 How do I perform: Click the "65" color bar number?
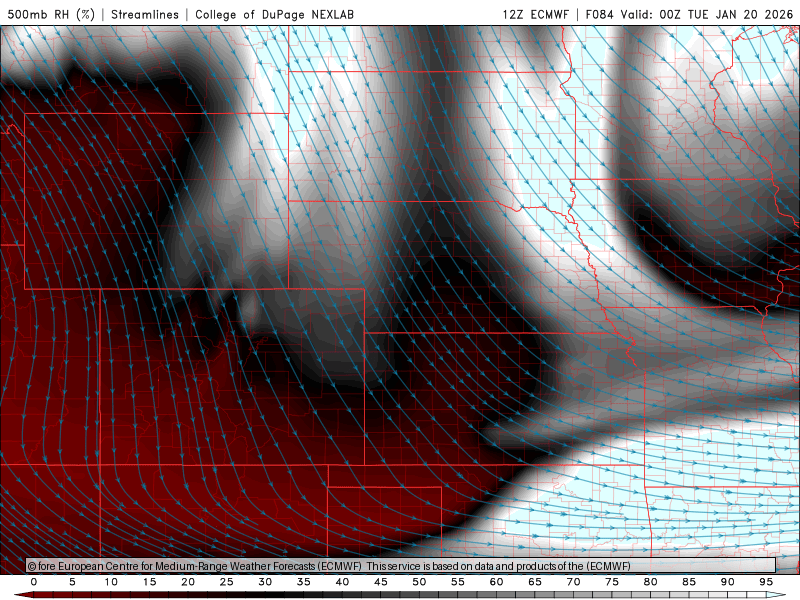tap(534, 582)
